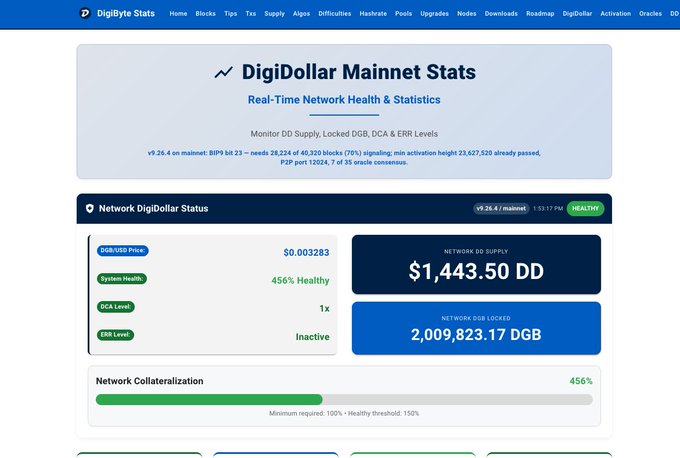This screenshot has height=458, width=680.
Task: Click the $0.003283 price value
Action: pyautogui.click(x=306, y=252)
